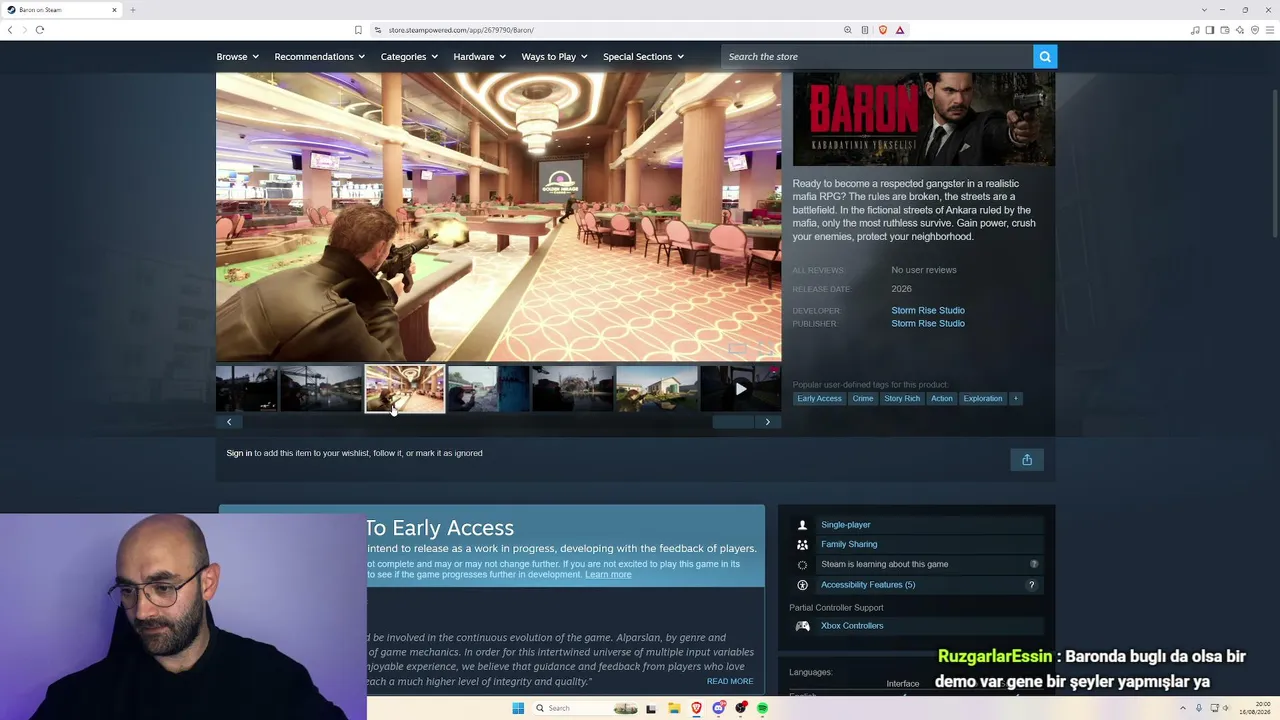Click the share icon button
1280x720 pixels.
(1027, 460)
